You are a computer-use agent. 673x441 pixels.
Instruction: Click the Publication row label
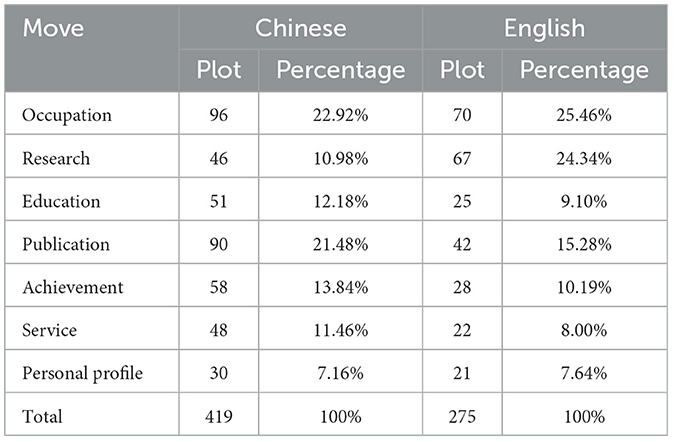66,244
